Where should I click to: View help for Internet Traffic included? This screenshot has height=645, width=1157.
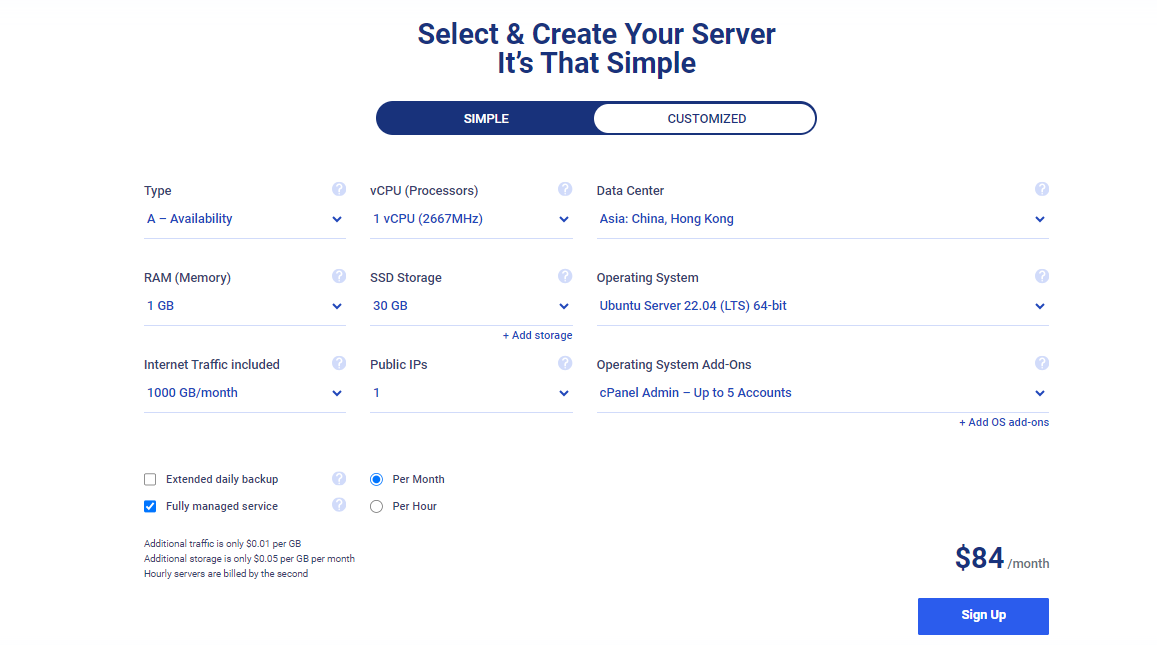(x=339, y=363)
